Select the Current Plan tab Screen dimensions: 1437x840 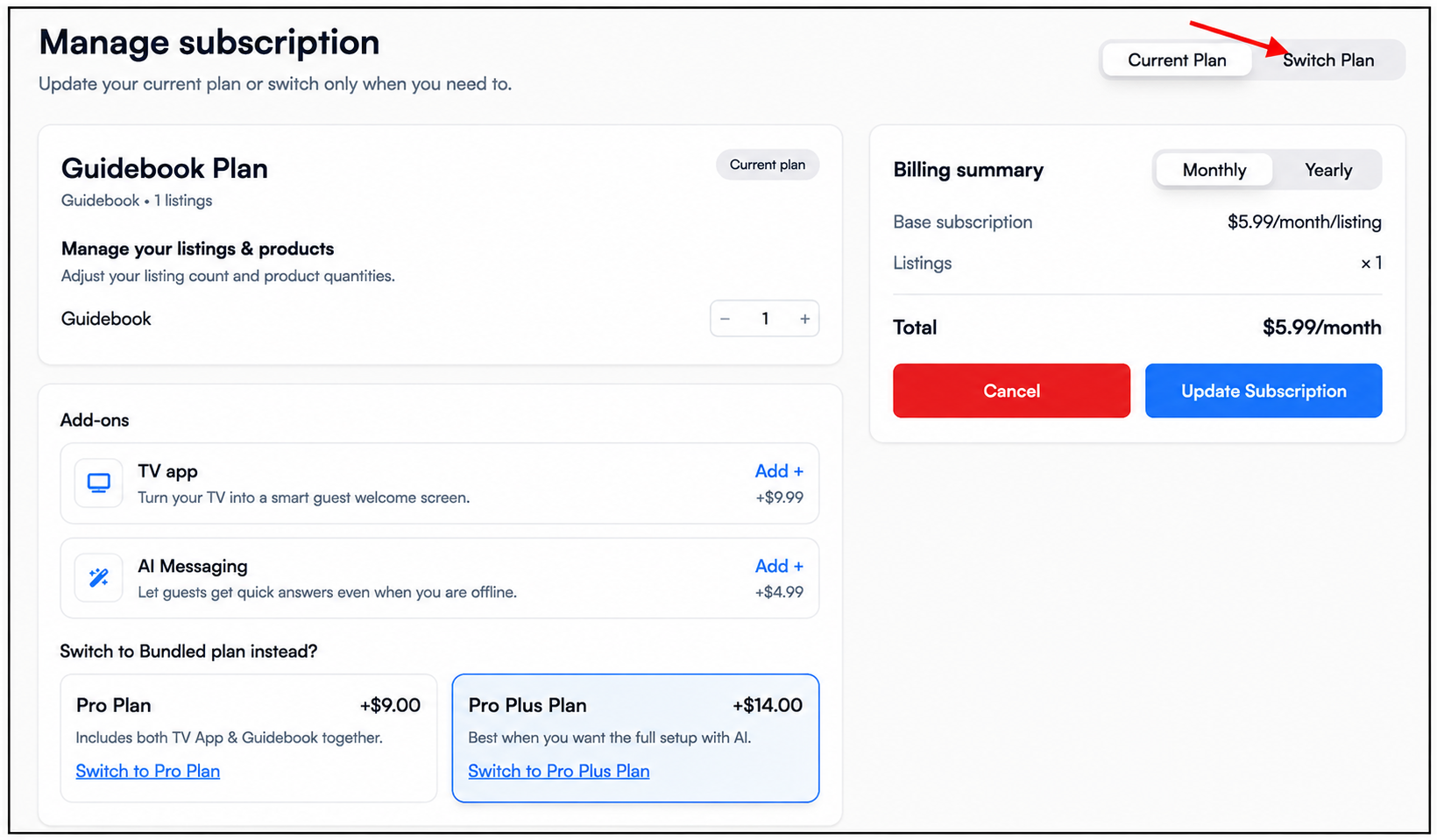tap(1177, 60)
